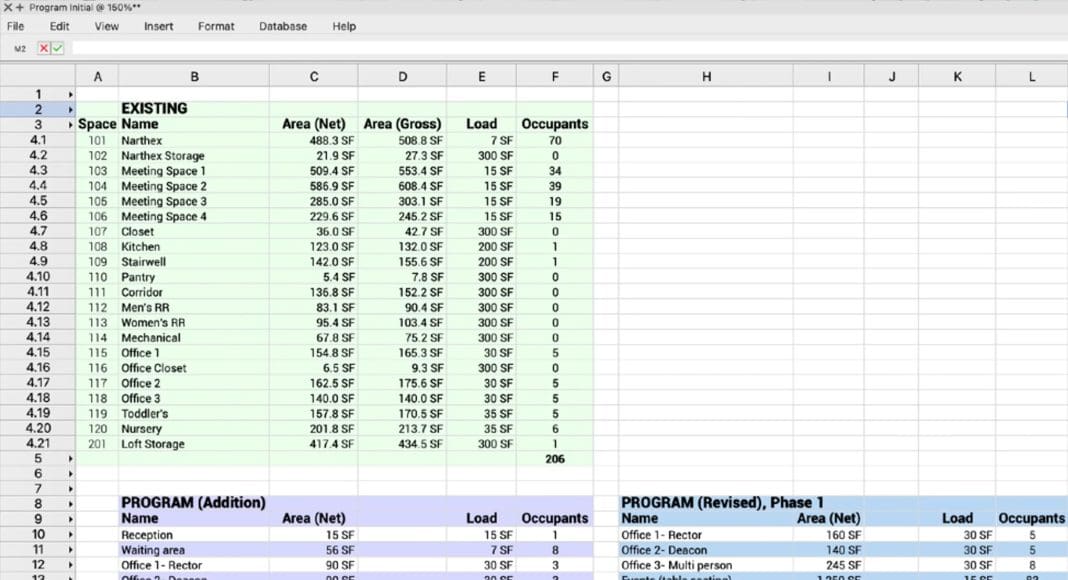This screenshot has width=1068, height=580.
Task: Click the plus icon beside the title
Action: [x=19, y=8]
